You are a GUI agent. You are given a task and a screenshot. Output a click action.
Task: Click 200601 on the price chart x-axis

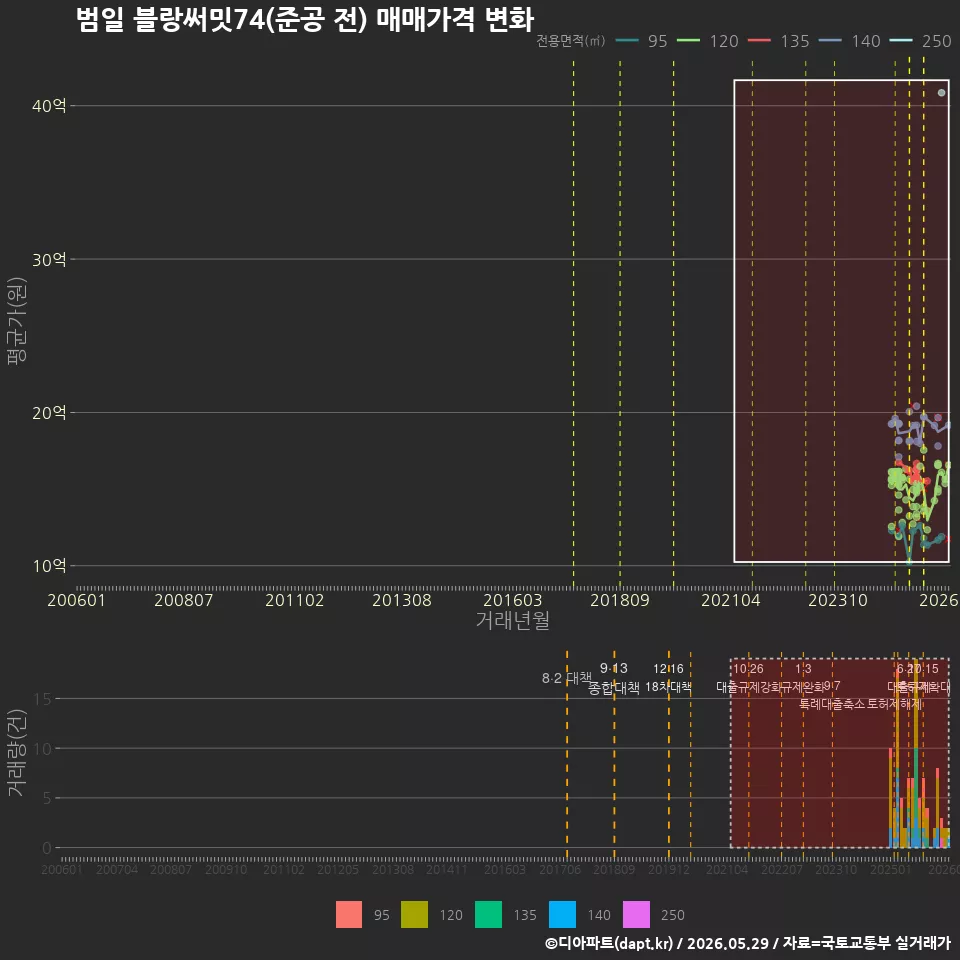77,600
